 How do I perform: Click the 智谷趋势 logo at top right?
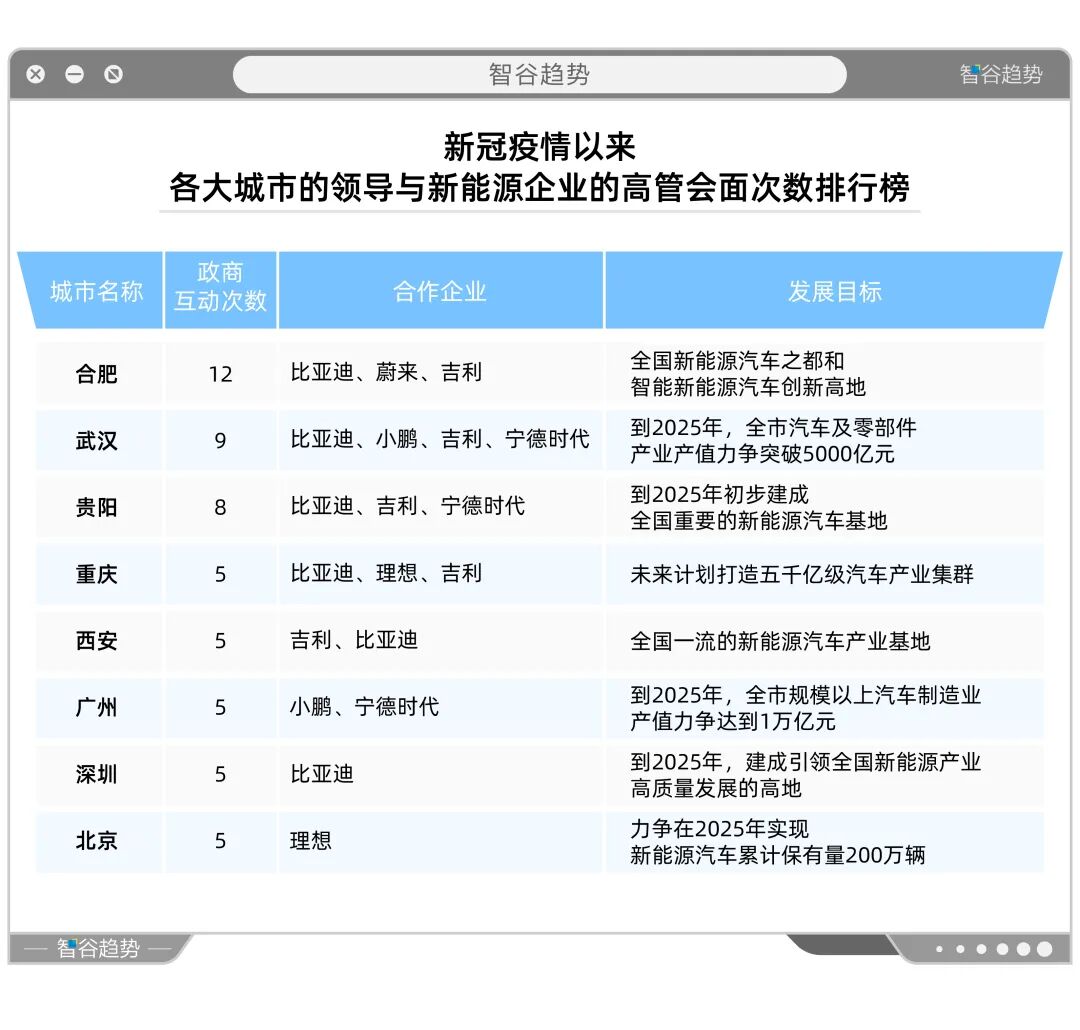(x=1001, y=74)
